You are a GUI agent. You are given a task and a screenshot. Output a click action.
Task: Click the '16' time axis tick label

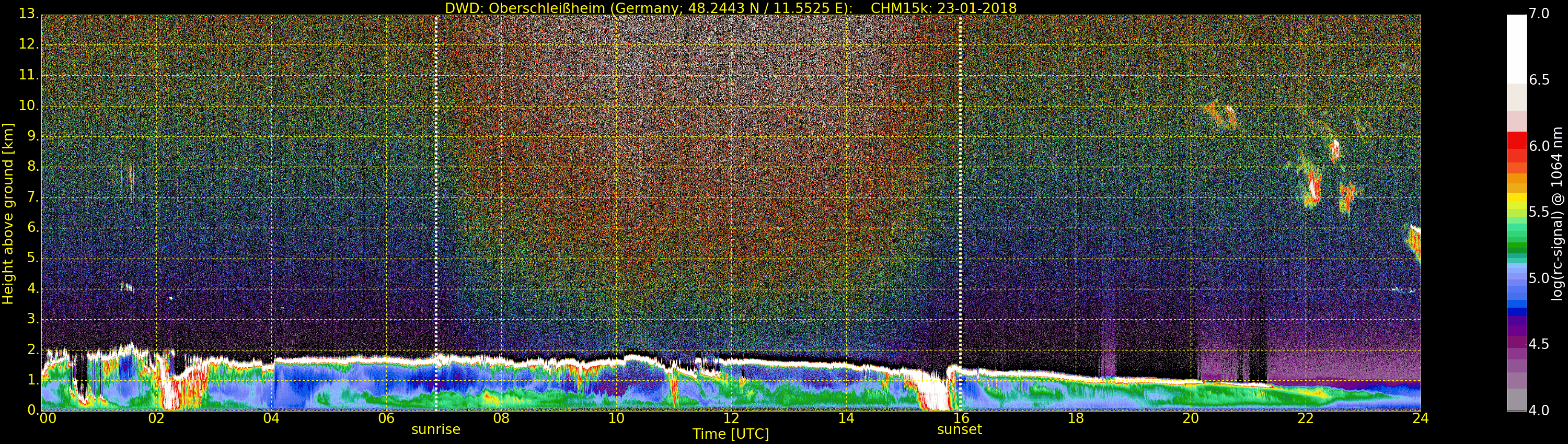961,418
